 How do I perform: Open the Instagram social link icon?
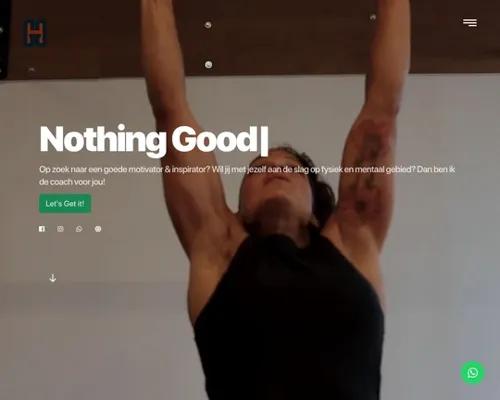tap(60, 229)
